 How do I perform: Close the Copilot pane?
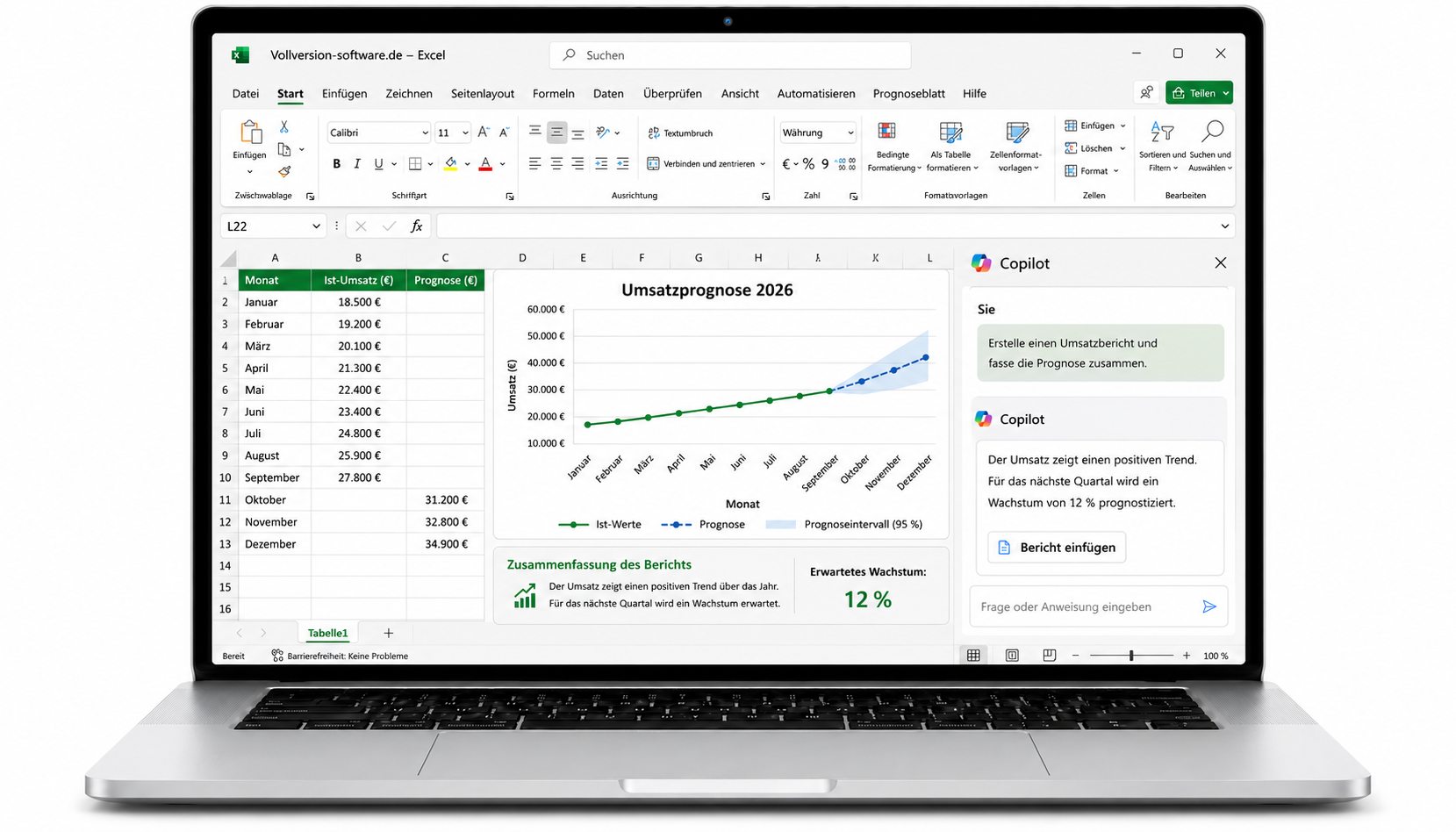[x=1220, y=262]
